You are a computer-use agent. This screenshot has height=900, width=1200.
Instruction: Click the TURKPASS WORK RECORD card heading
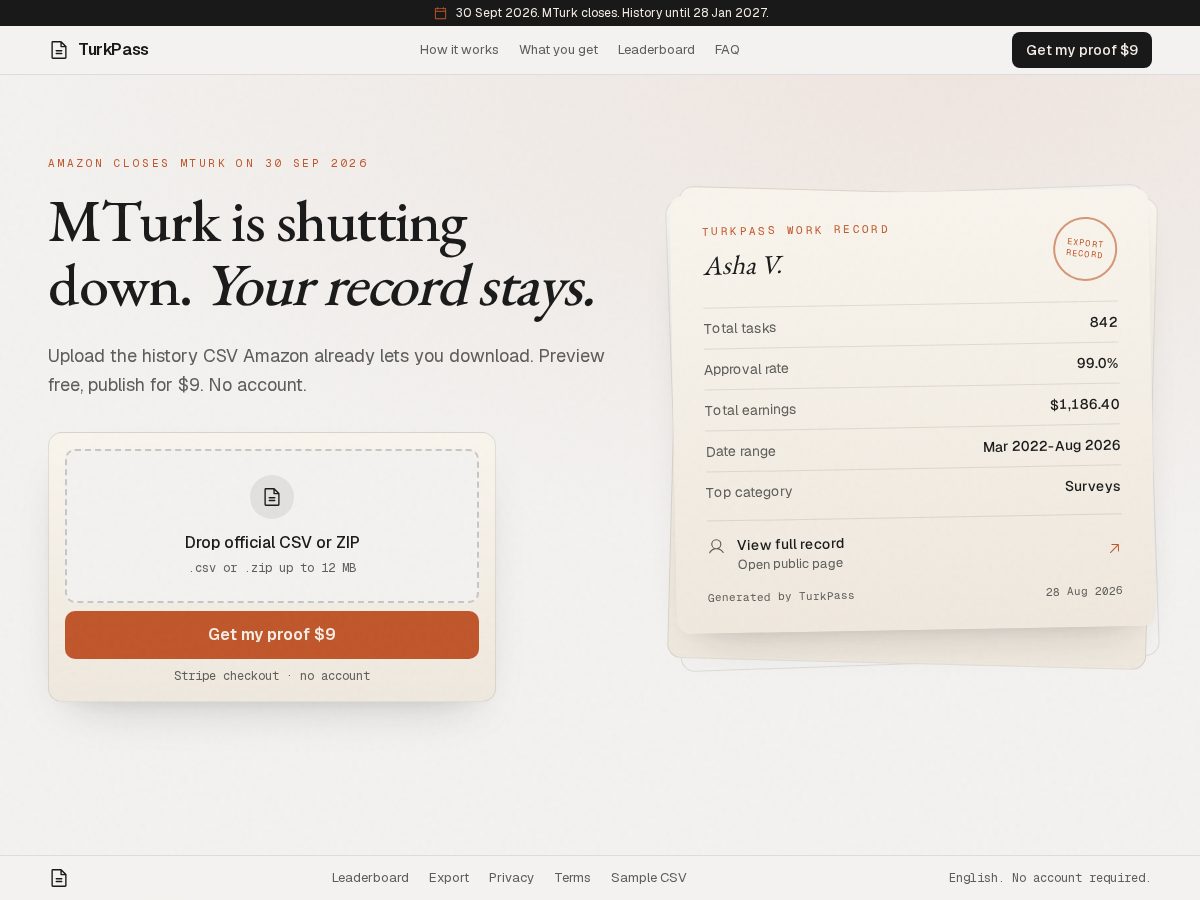pos(795,230)
